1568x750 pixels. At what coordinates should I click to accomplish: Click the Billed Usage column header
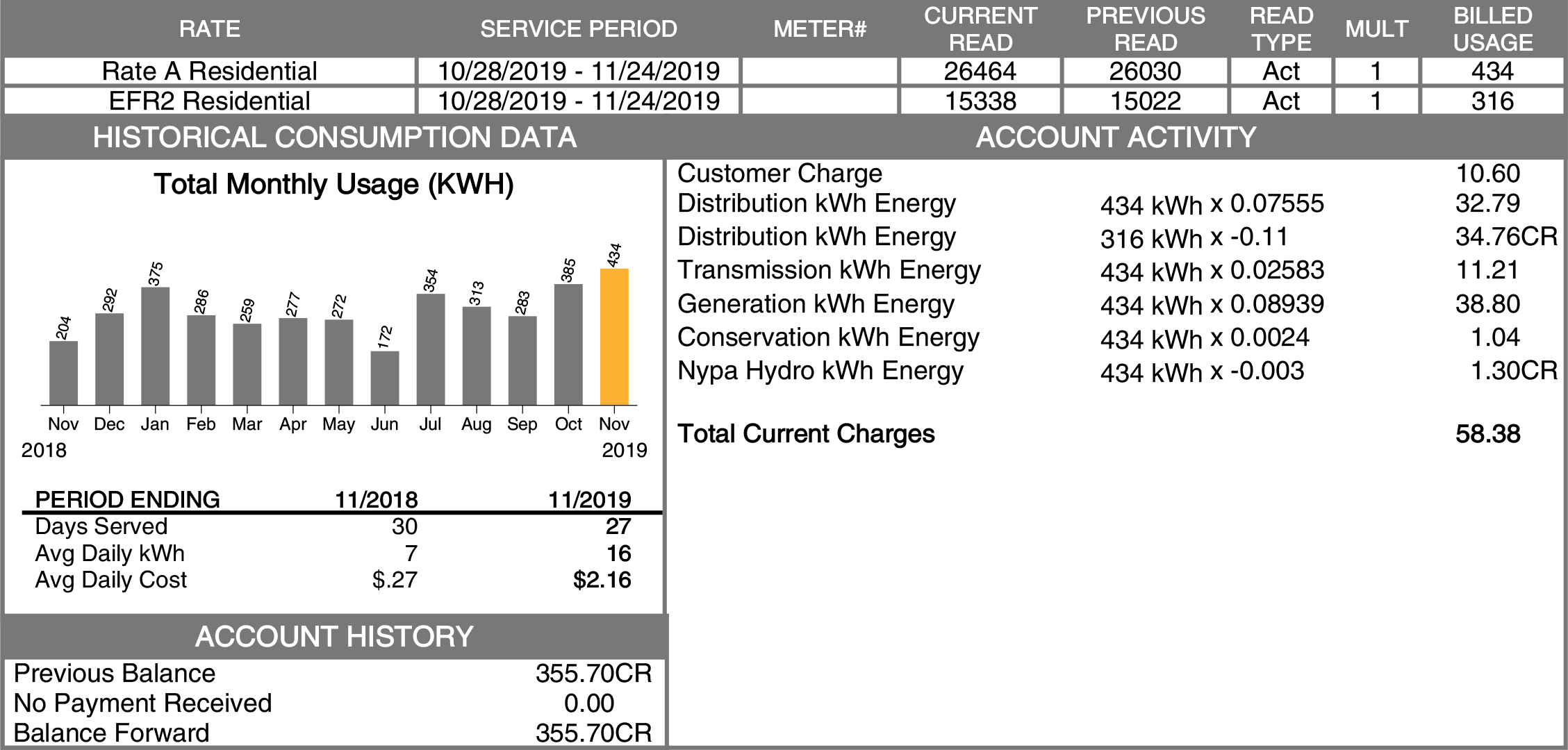(1492, 29)
